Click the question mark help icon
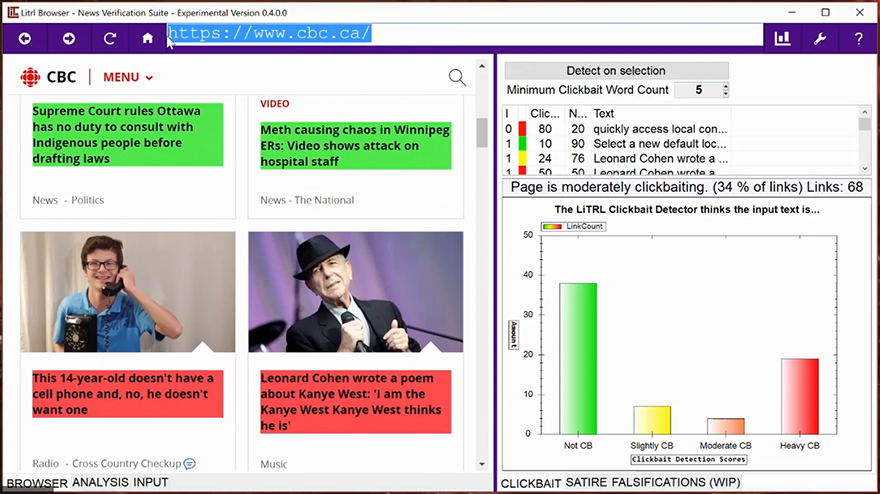This screenshot has height=494, width=880. click(858, 38)
